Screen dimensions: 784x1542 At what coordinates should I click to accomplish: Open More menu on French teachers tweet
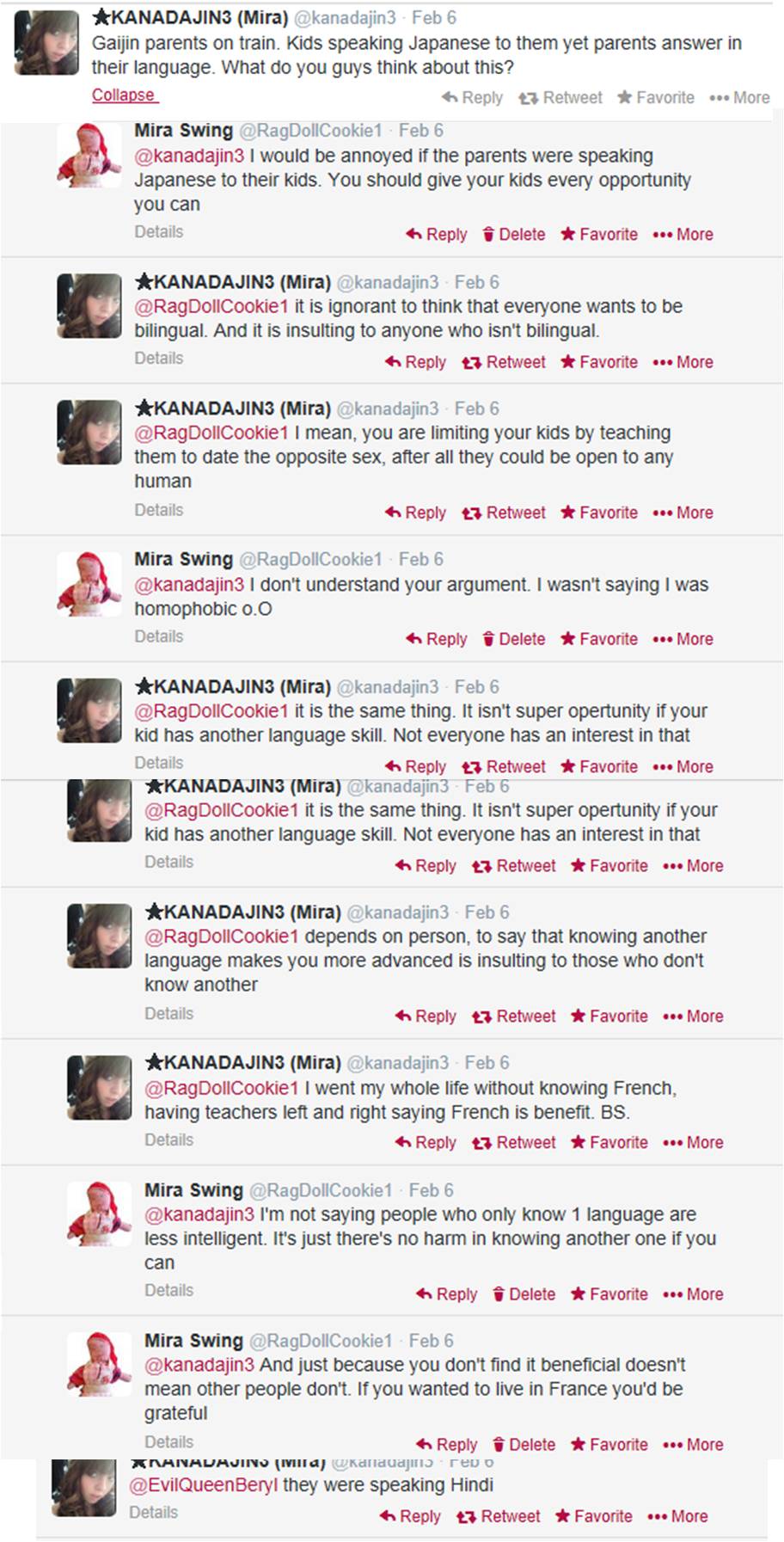(x=693, y=1143)
